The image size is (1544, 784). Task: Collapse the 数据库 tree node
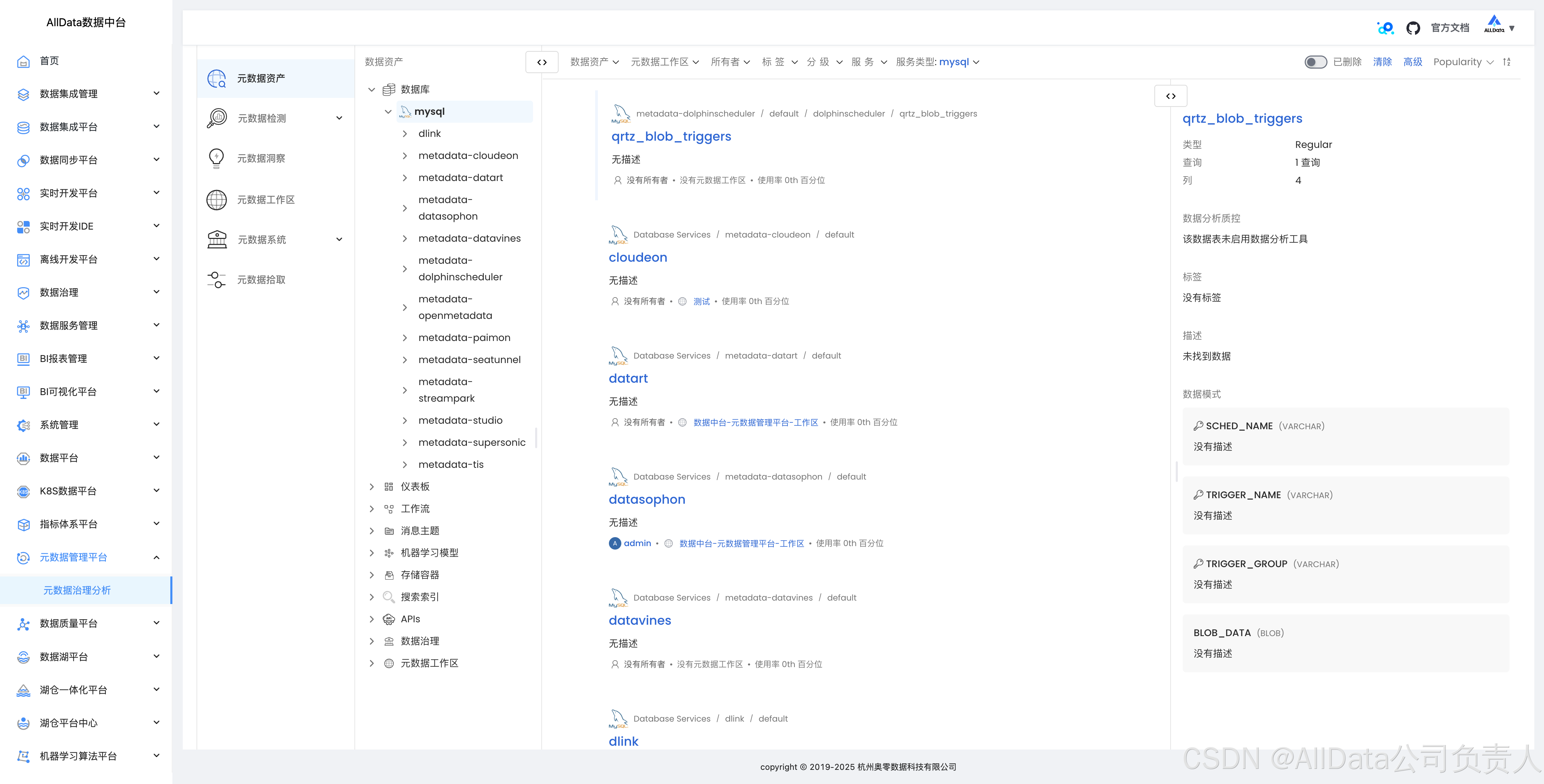click(x=372, y=89)
